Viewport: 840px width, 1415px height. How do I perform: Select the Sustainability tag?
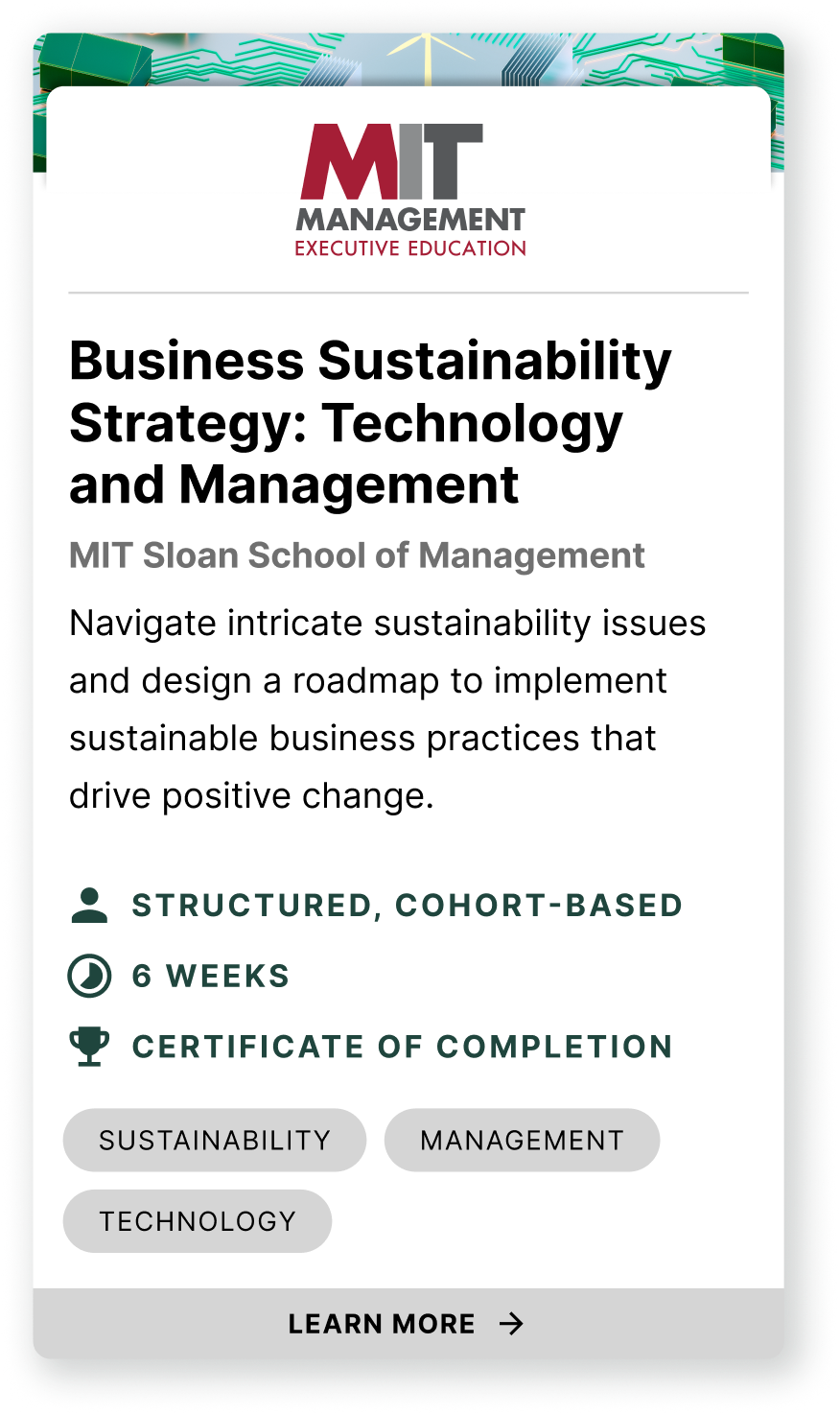215,1141
